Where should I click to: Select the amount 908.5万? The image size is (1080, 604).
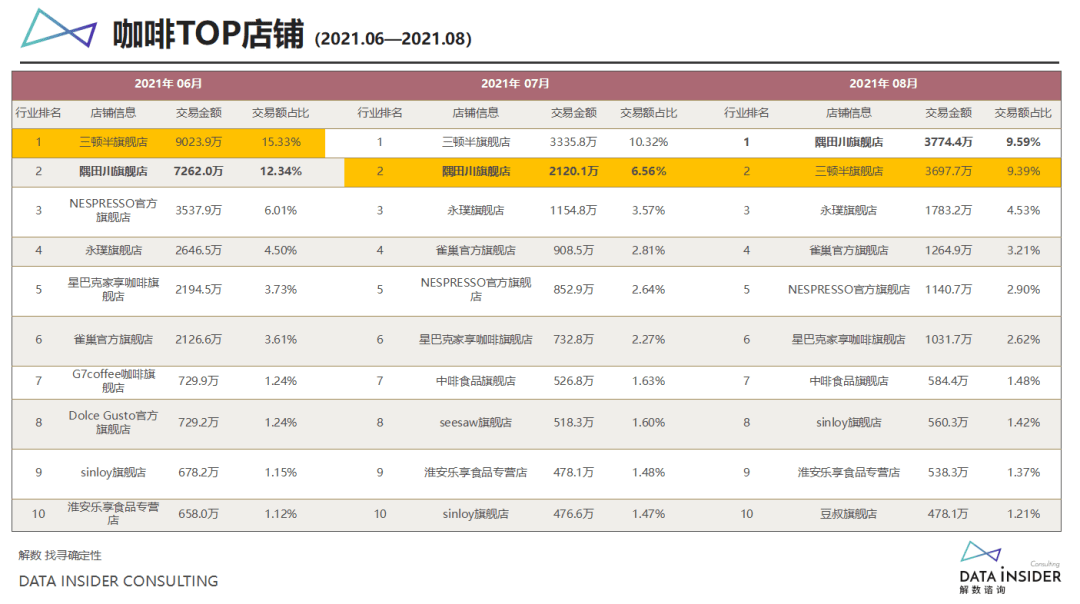pos(573,250)
